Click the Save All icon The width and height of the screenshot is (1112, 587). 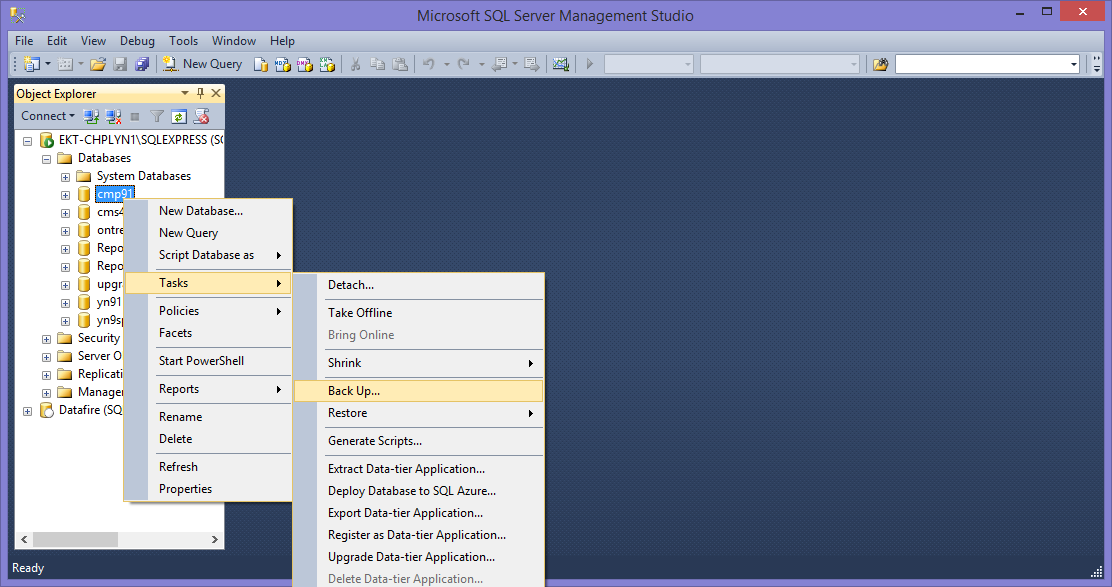[x=143, y=65]
